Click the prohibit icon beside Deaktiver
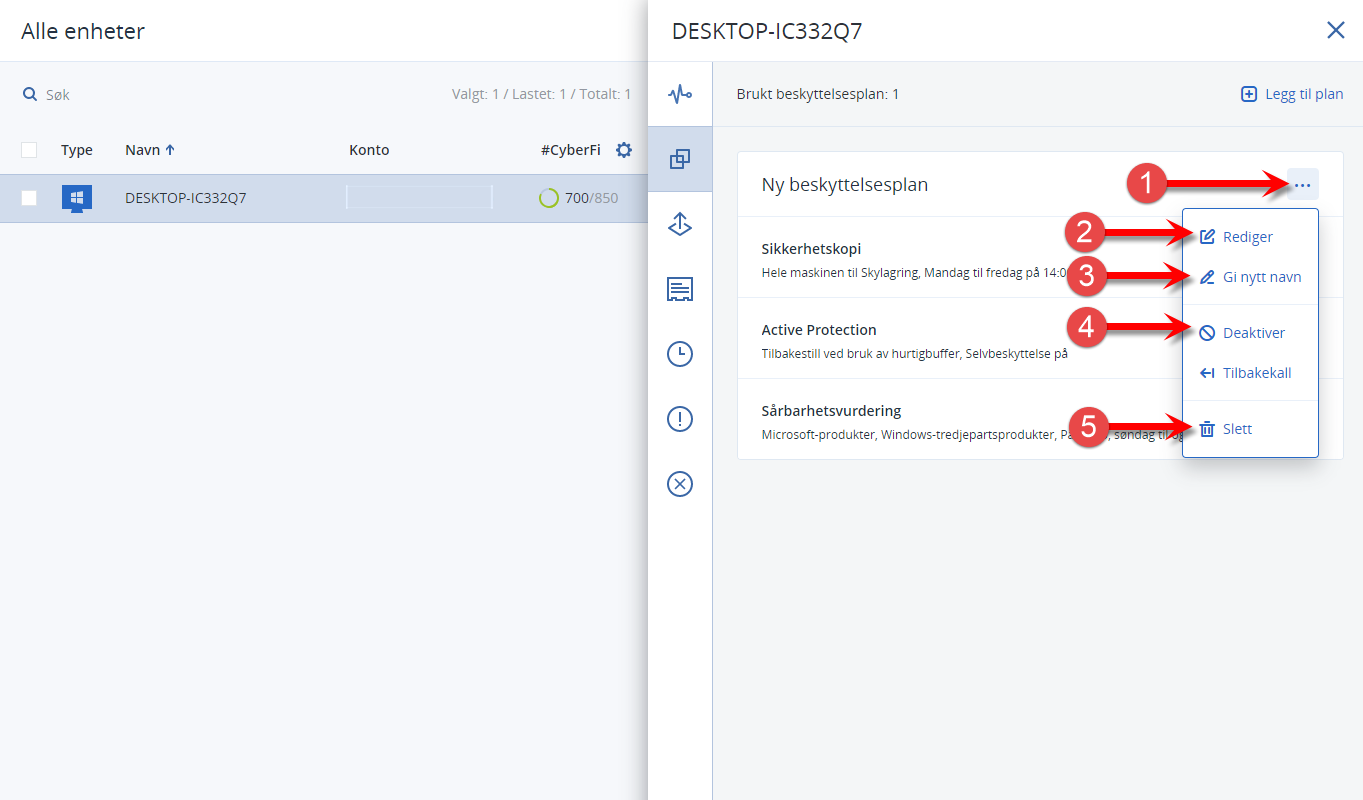Viewport: 1363px width, 800px height. point(1207,333)
